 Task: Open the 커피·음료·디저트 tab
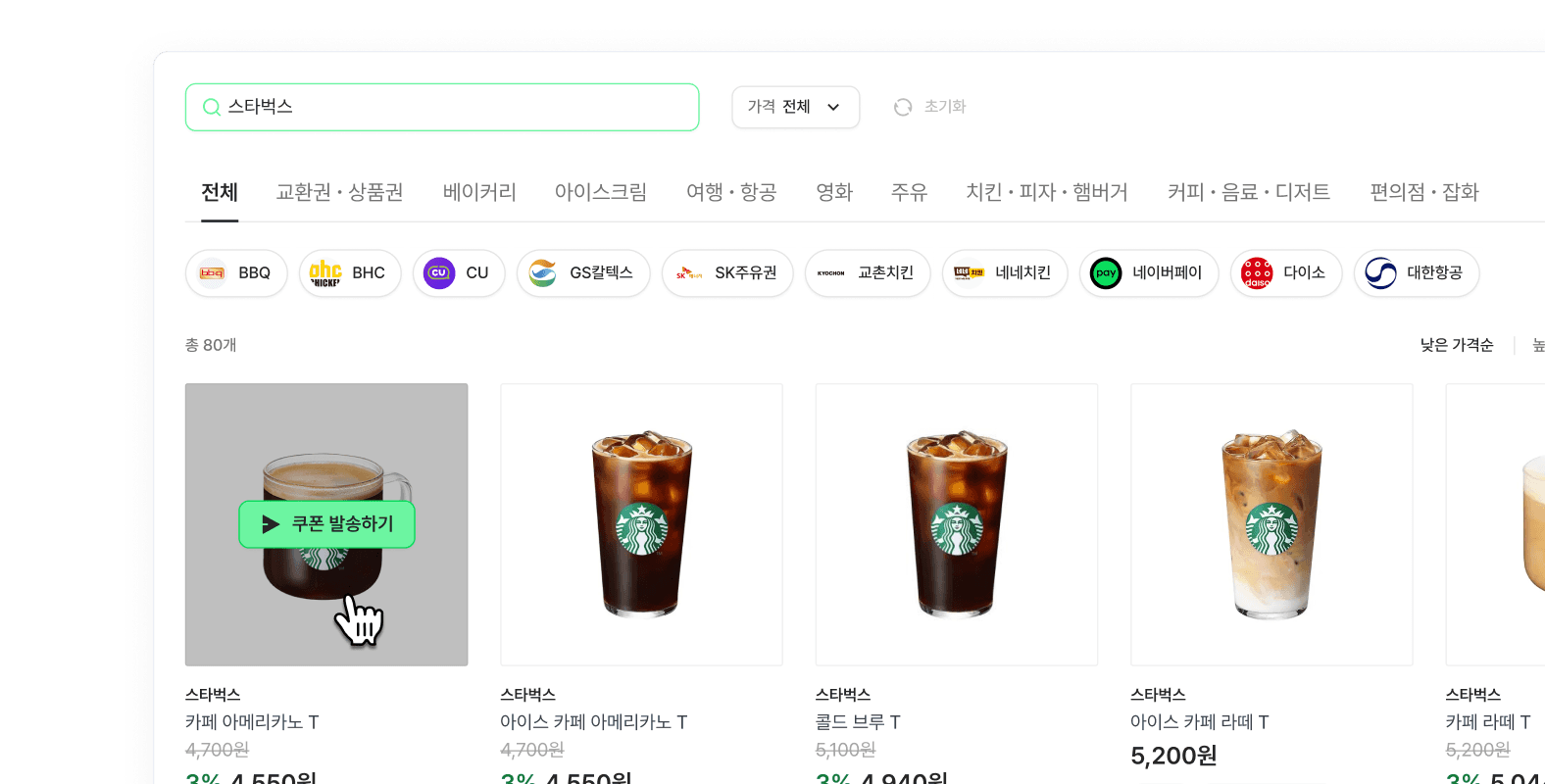(1249, 192)
